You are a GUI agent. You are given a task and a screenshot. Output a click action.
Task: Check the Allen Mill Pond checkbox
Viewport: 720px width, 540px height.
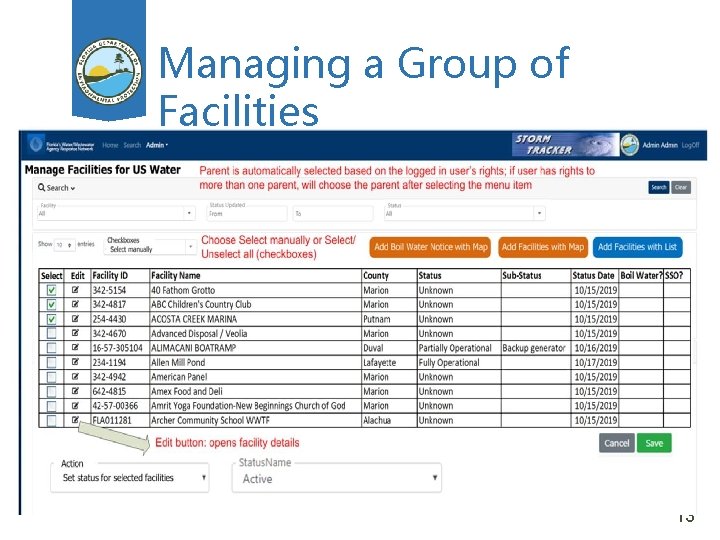click(x=51, y=362)
